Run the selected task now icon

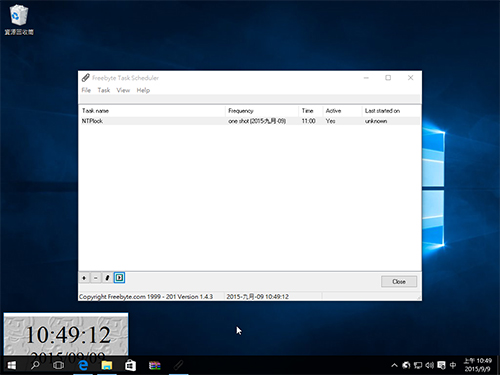[x=119, y=278]
